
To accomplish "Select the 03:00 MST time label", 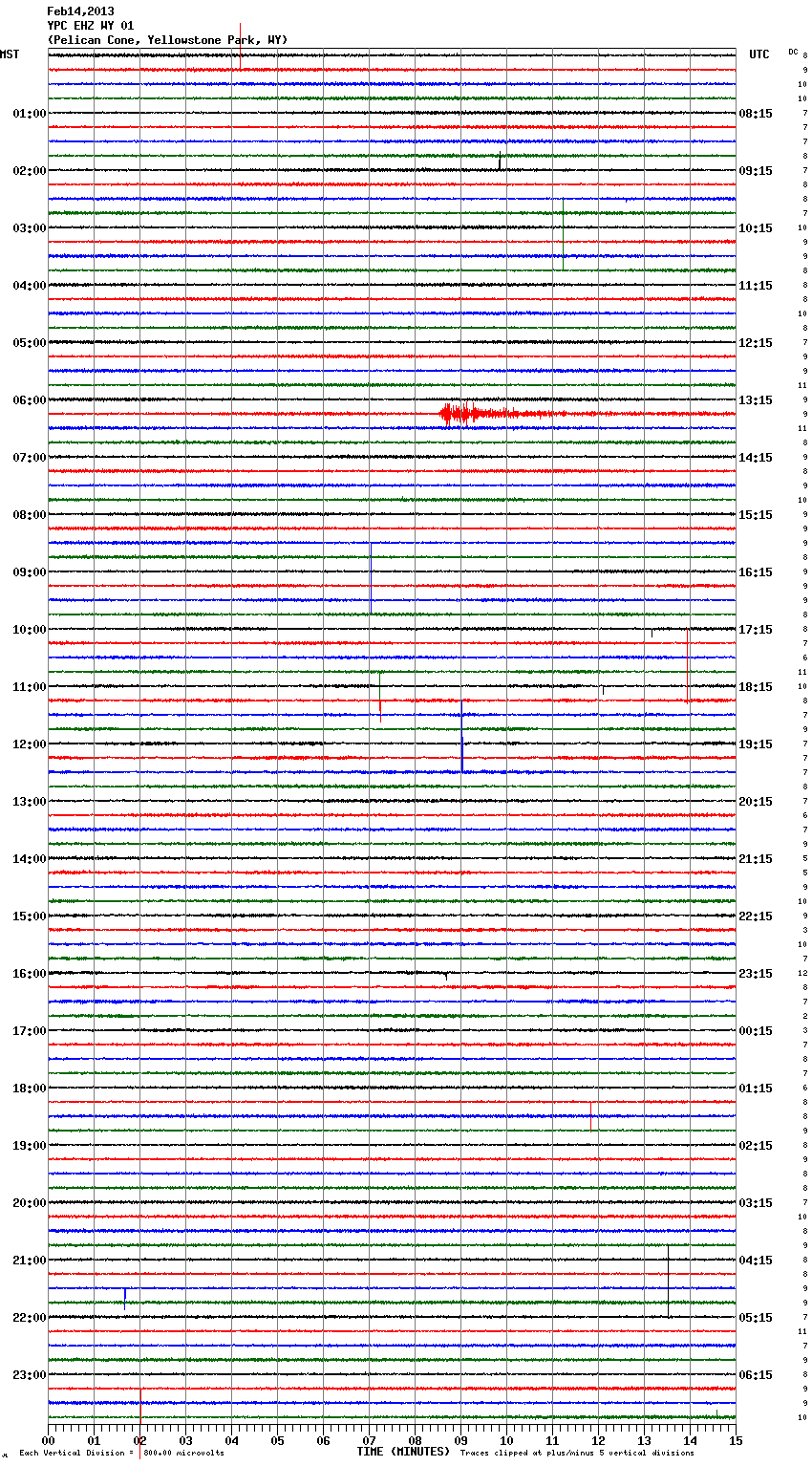I will pos(30,228).
